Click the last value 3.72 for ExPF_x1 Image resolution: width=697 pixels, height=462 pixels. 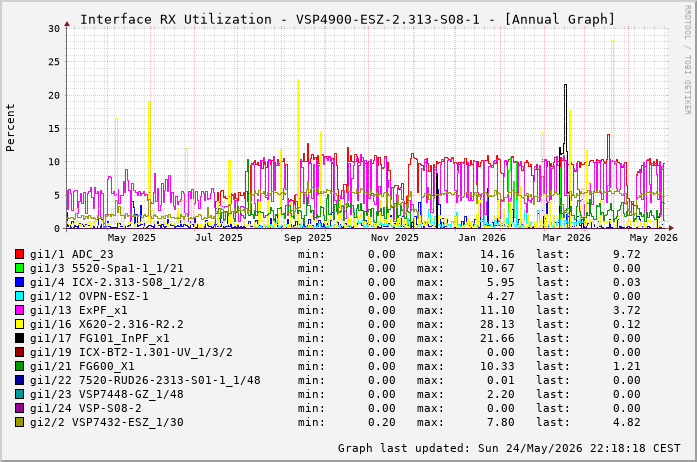click(x=627, y=310)
